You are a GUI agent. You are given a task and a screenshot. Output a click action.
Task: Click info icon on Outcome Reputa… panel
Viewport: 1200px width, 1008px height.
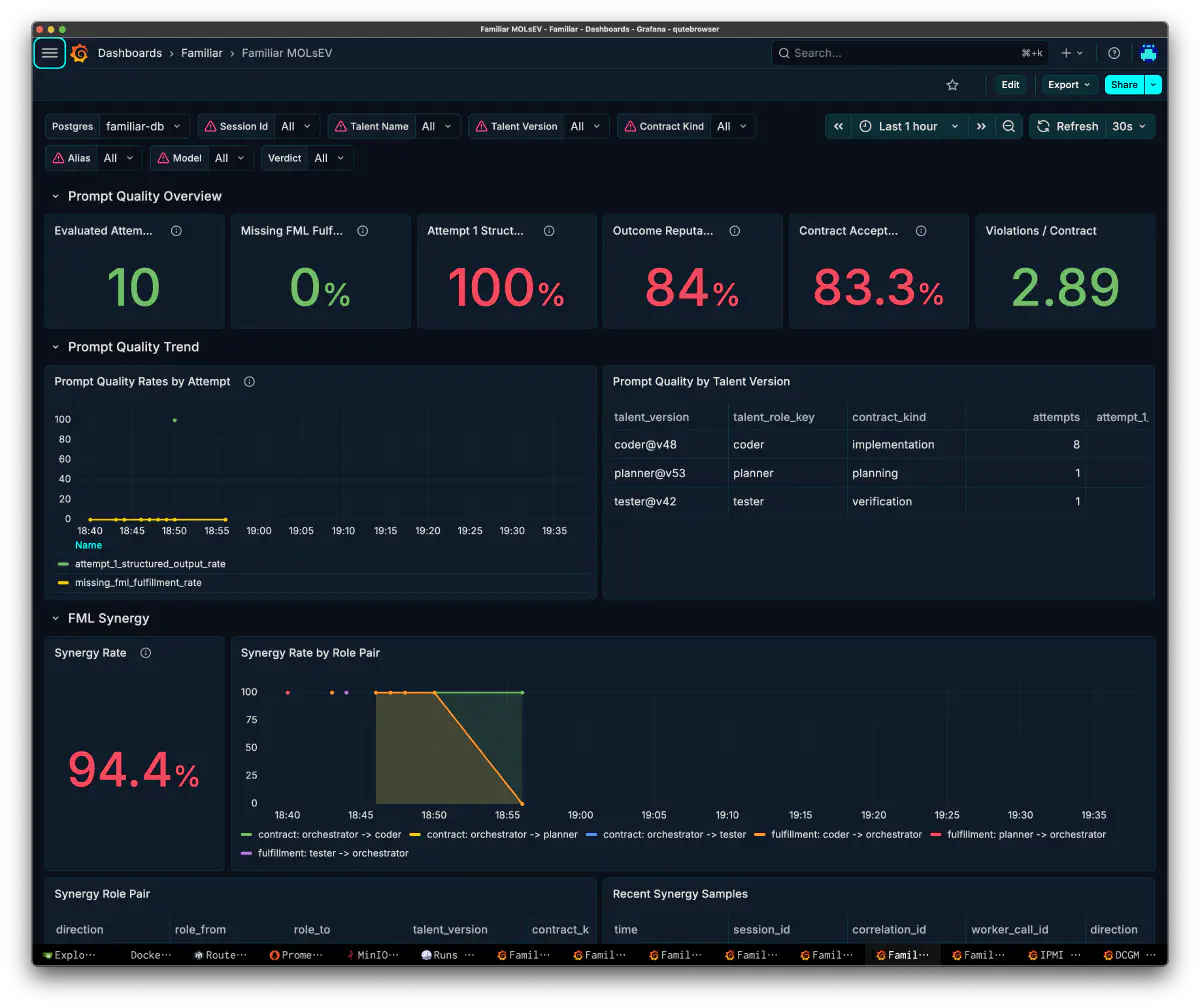(x=735, y=231)
